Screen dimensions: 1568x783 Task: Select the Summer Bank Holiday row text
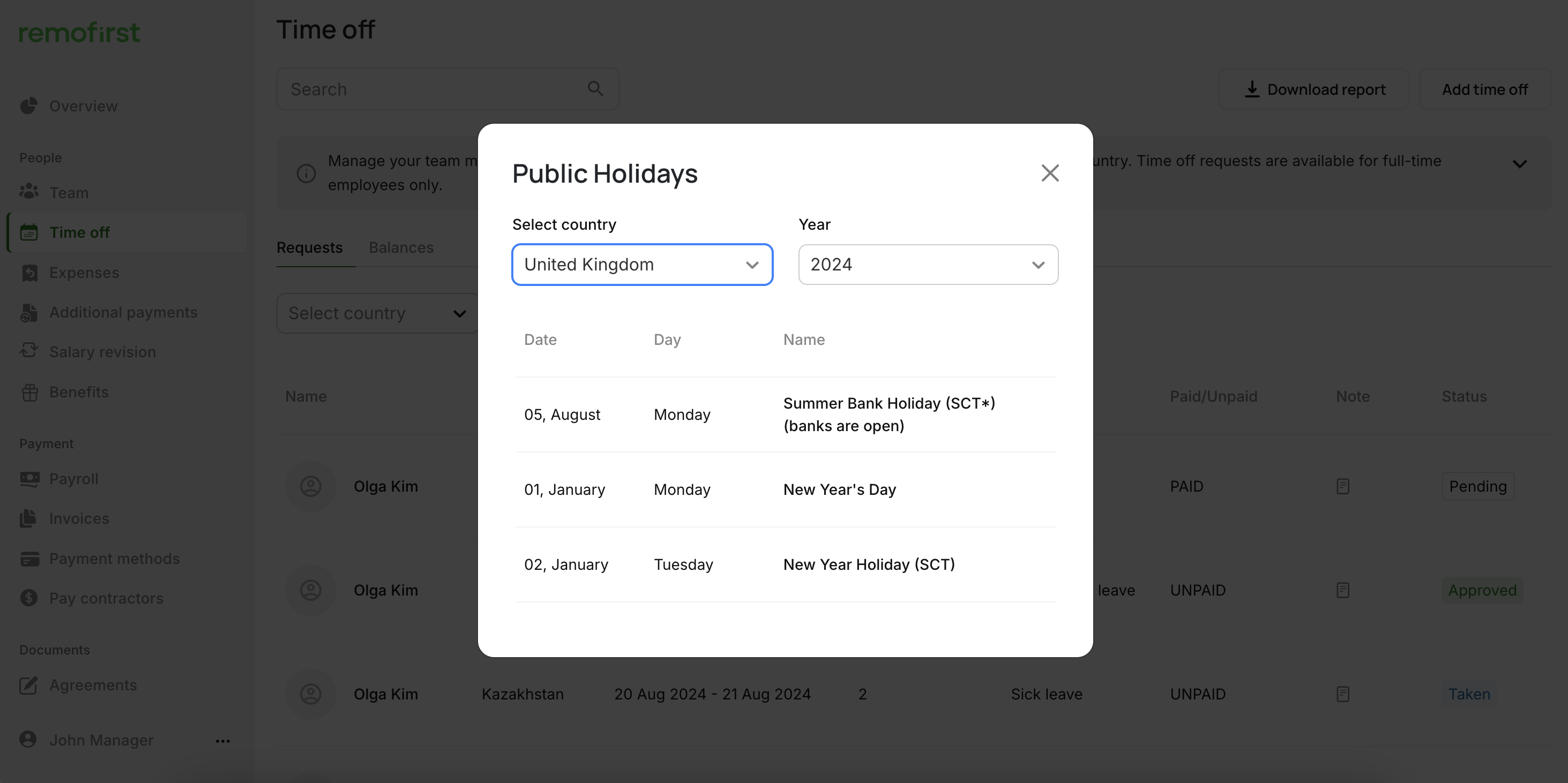[888, 415]
